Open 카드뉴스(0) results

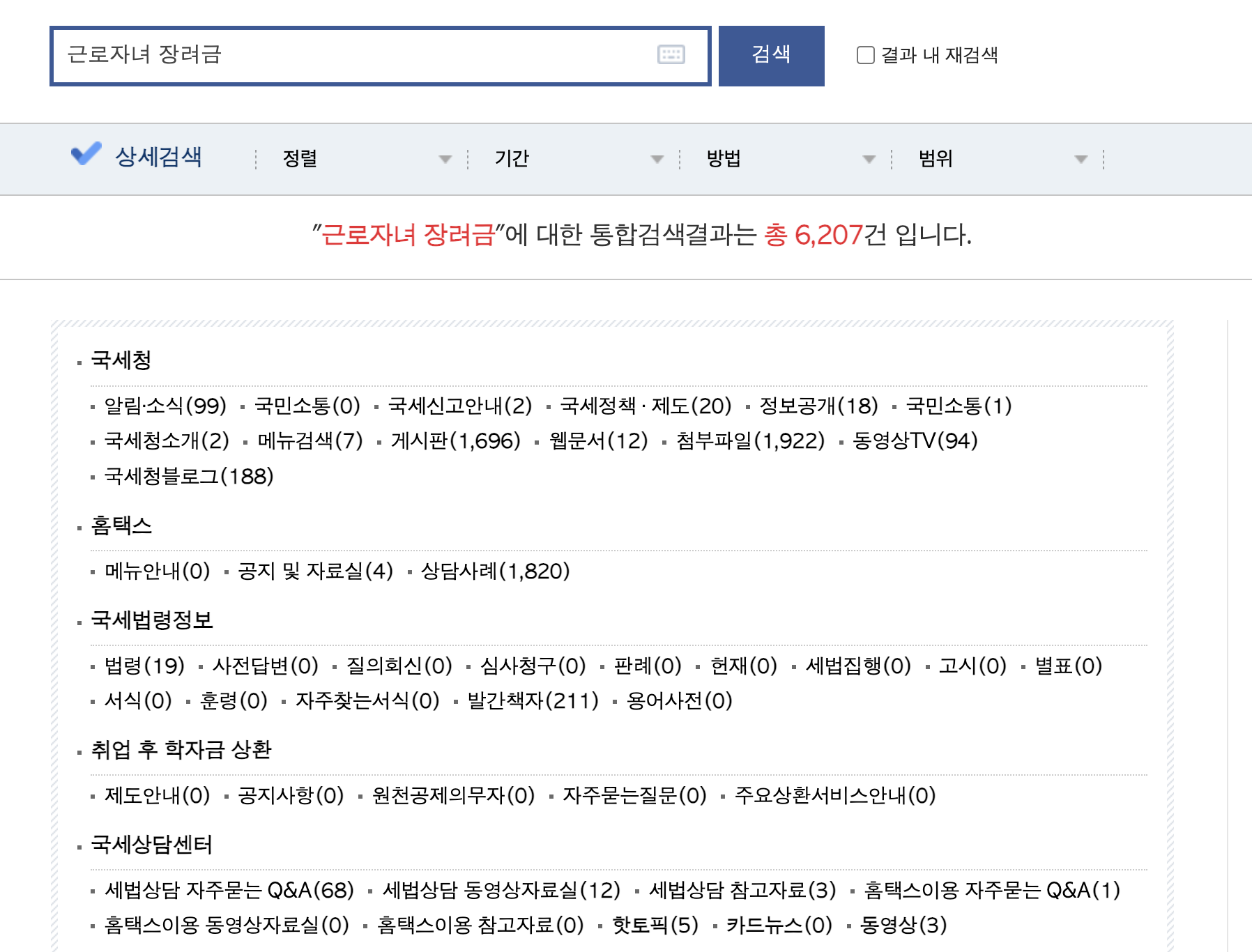[779, 925]
